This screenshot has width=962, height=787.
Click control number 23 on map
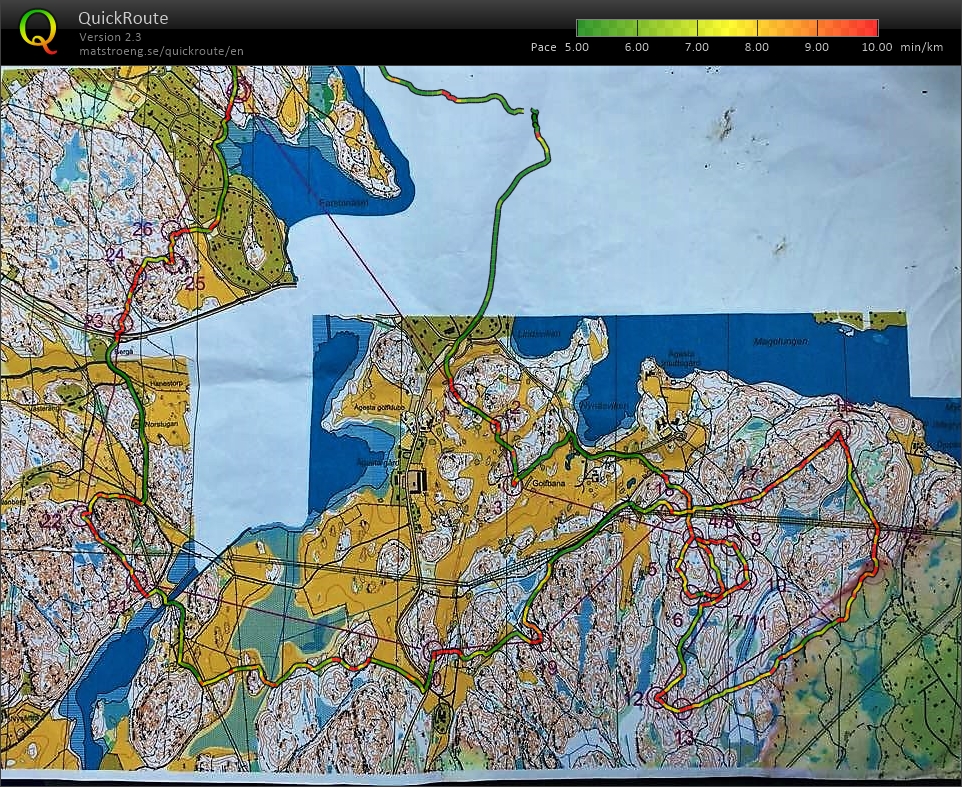(94, 321)
